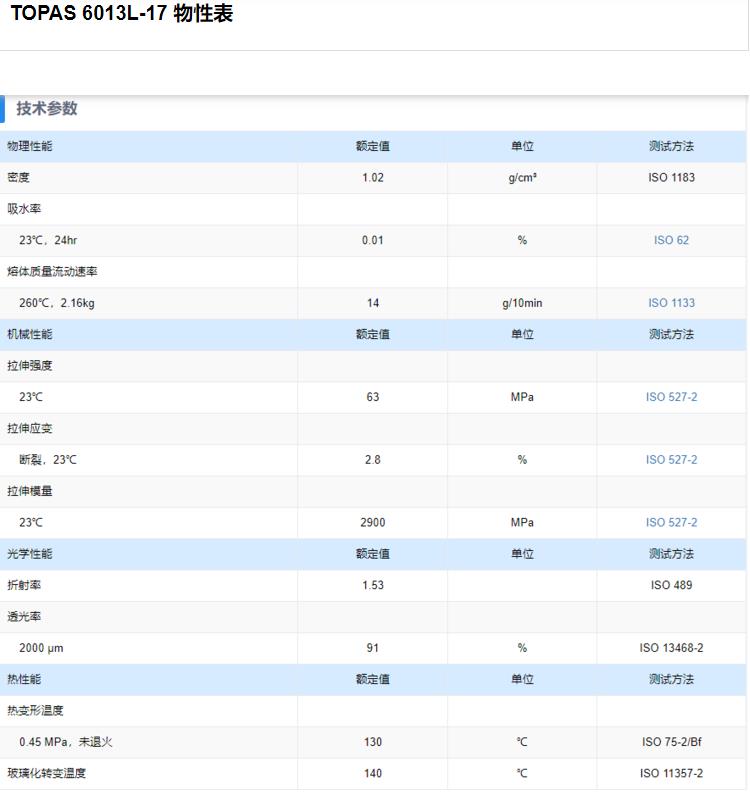Click 测试方法 header in the 机械性能 row
The height and width of the screenshot is (794, 750).
[671, 334]
